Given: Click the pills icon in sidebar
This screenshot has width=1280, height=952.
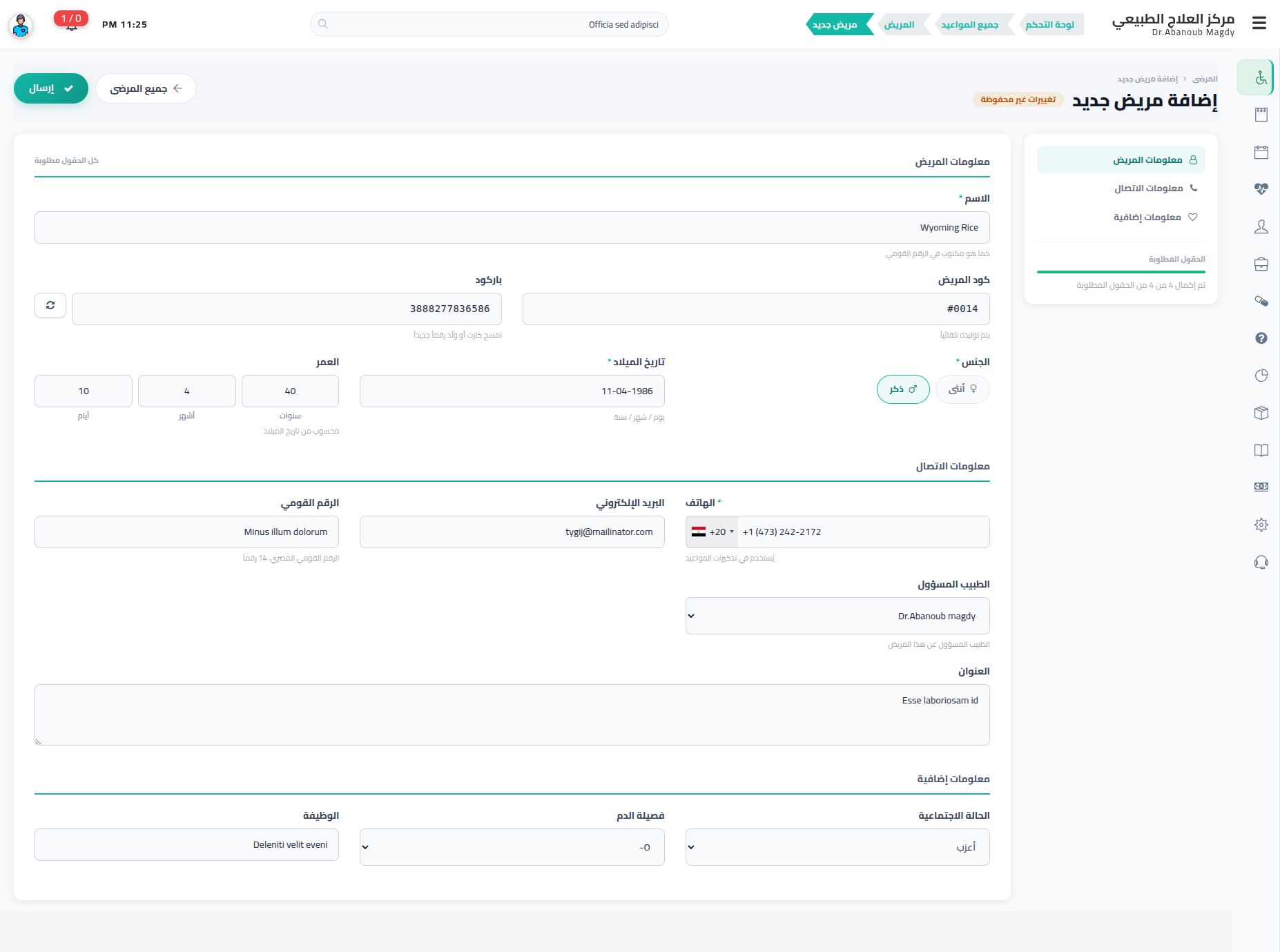Looking at the screenshot, I should pyautogui.click(x=1261, y=301).
